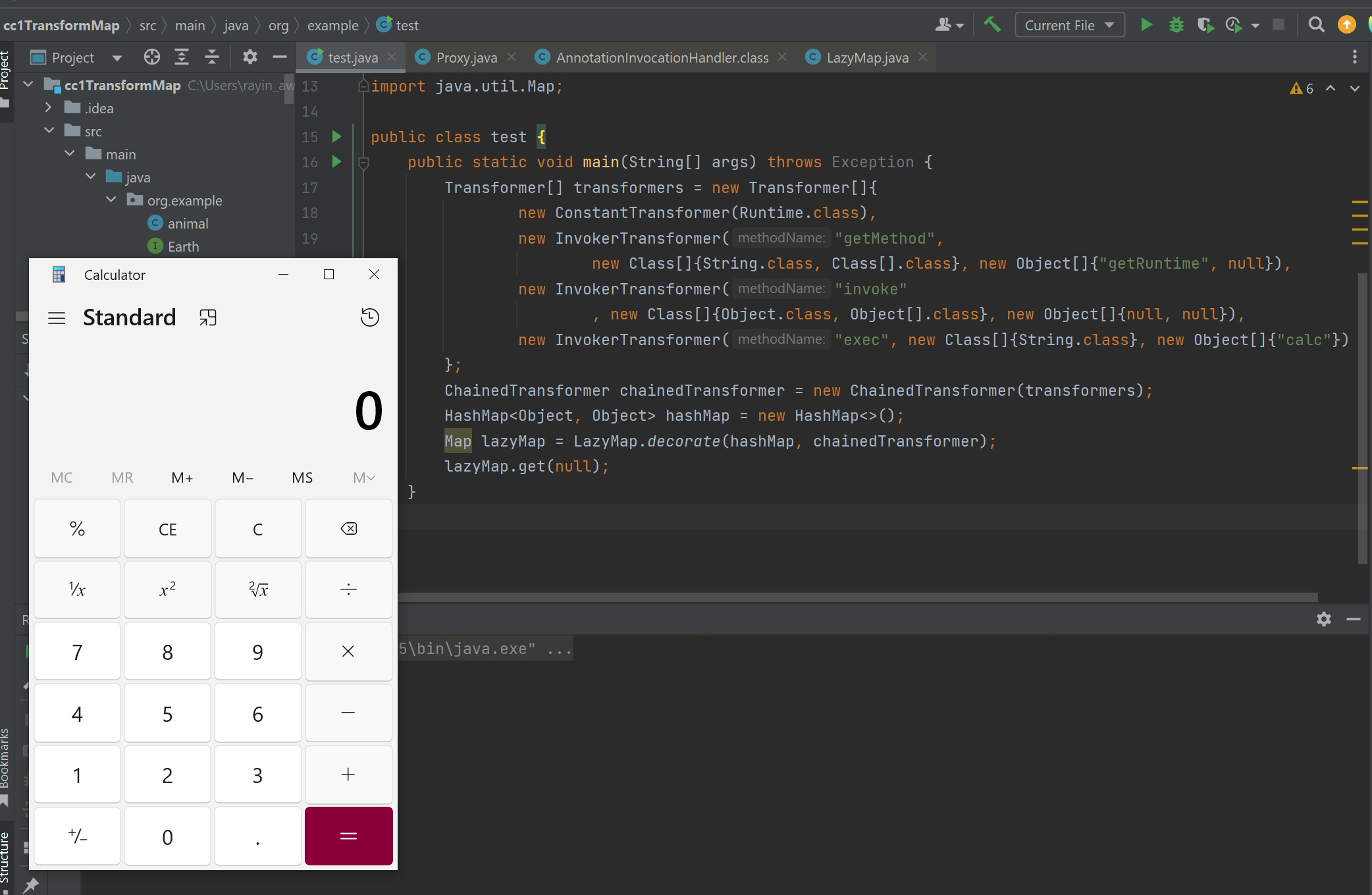Image resolution: width=1372 pixels, height=895 pixels.
Task: Open Project view type dropdown
Action: pyautogui.click(x=117, y=58)
